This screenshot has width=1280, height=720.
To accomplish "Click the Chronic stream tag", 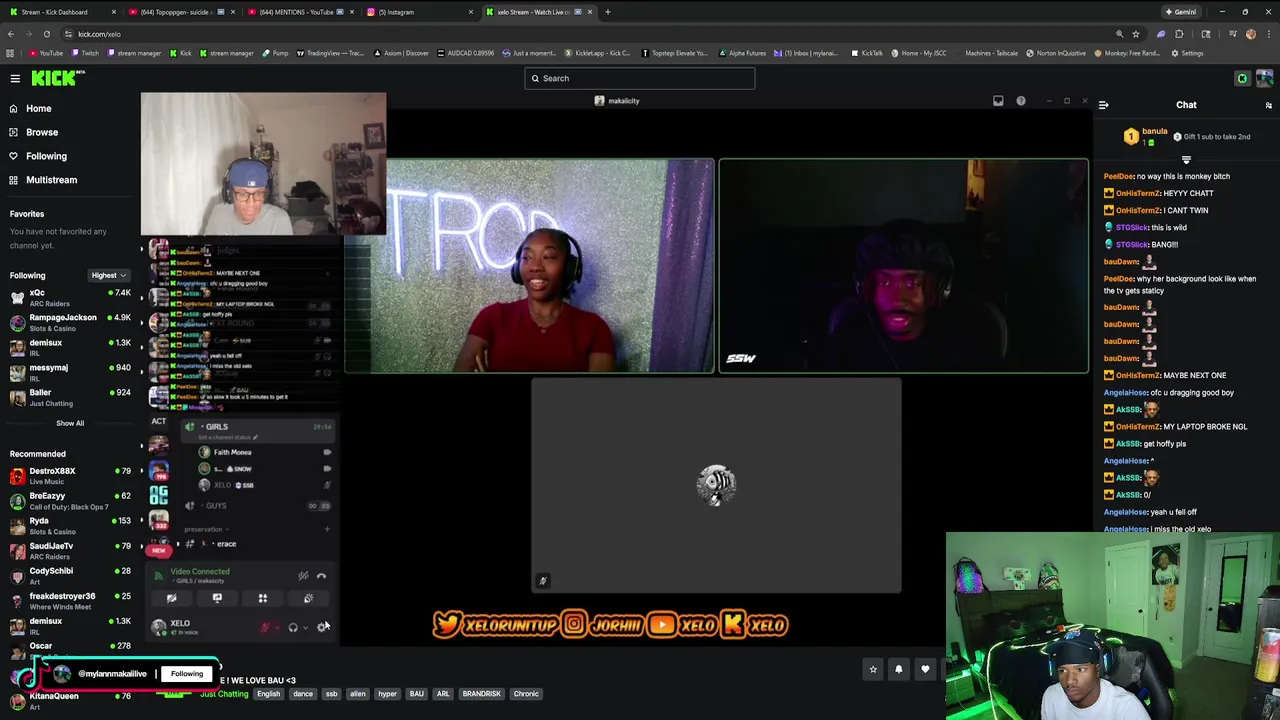I will [526, 694].
